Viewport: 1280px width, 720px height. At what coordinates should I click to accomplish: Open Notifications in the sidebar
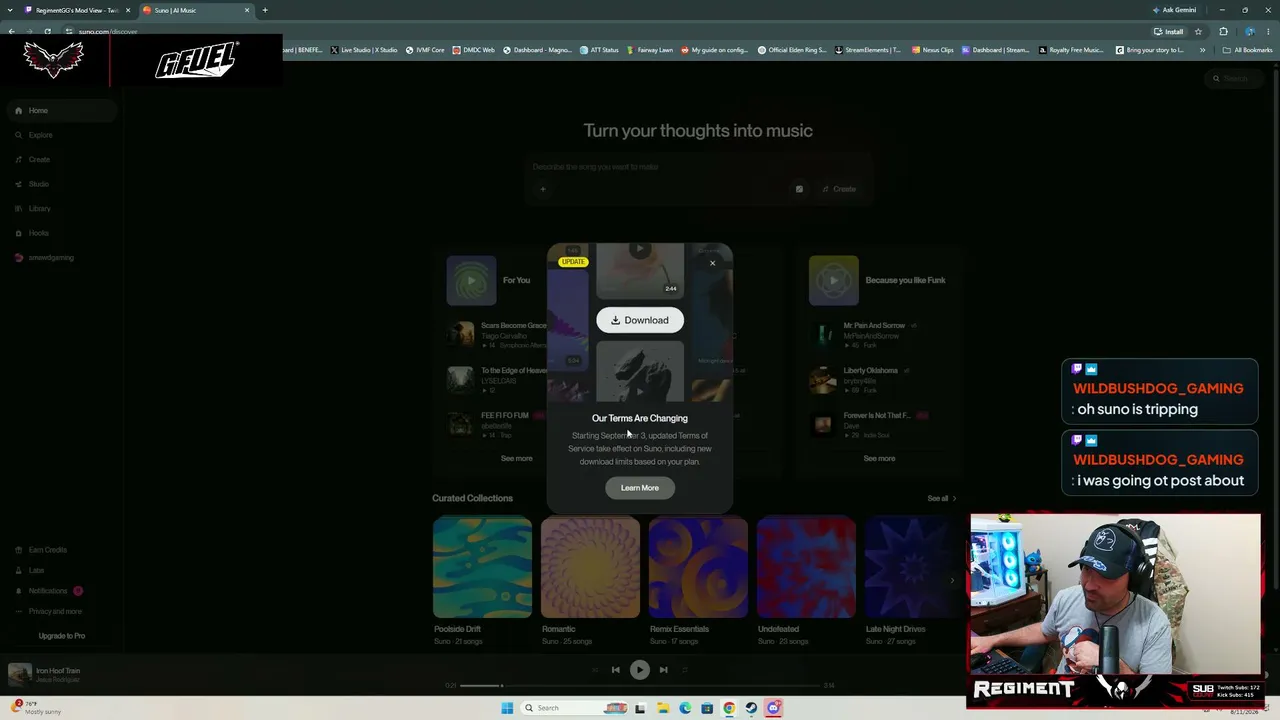click(x=48, y=591)
